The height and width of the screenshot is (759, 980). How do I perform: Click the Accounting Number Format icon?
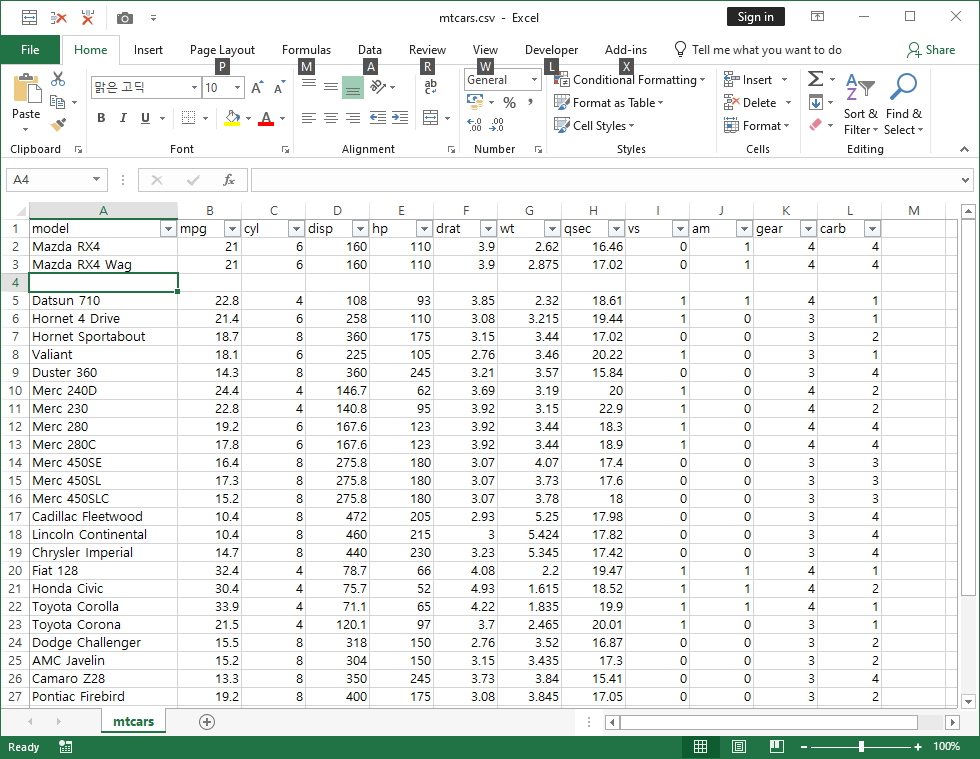(475, 102)
